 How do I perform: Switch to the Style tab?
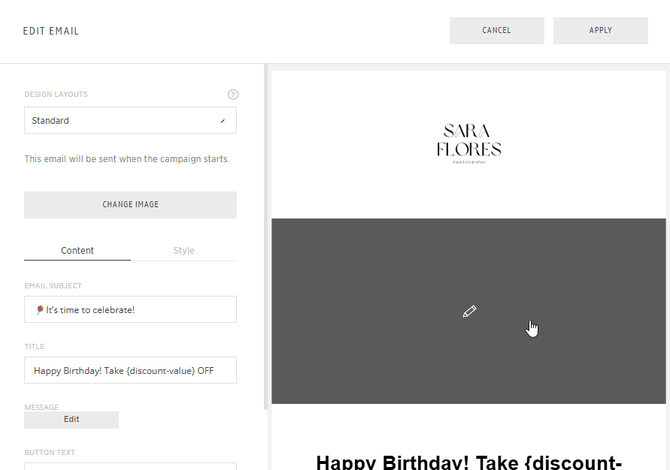pos(184,251)
